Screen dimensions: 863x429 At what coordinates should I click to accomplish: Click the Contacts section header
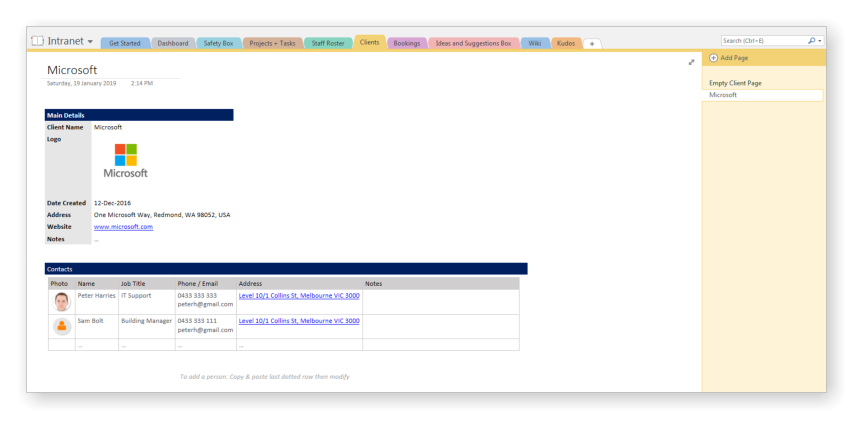[x=286, y=269]
